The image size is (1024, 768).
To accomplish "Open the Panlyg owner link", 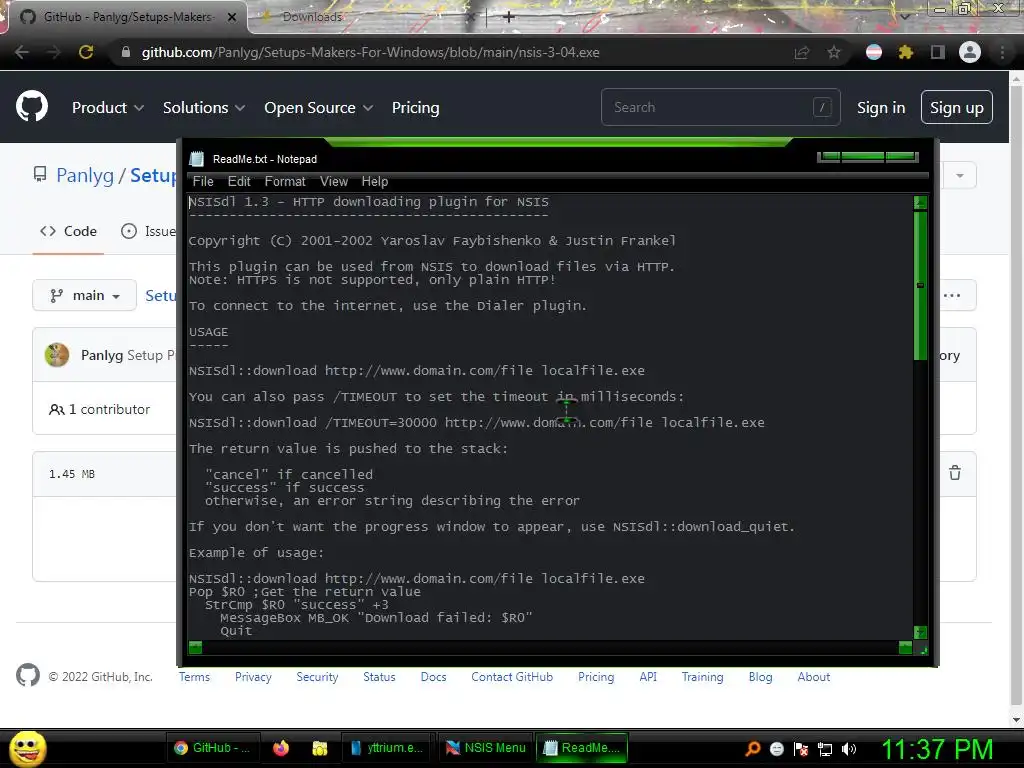I will coord(85,175).
